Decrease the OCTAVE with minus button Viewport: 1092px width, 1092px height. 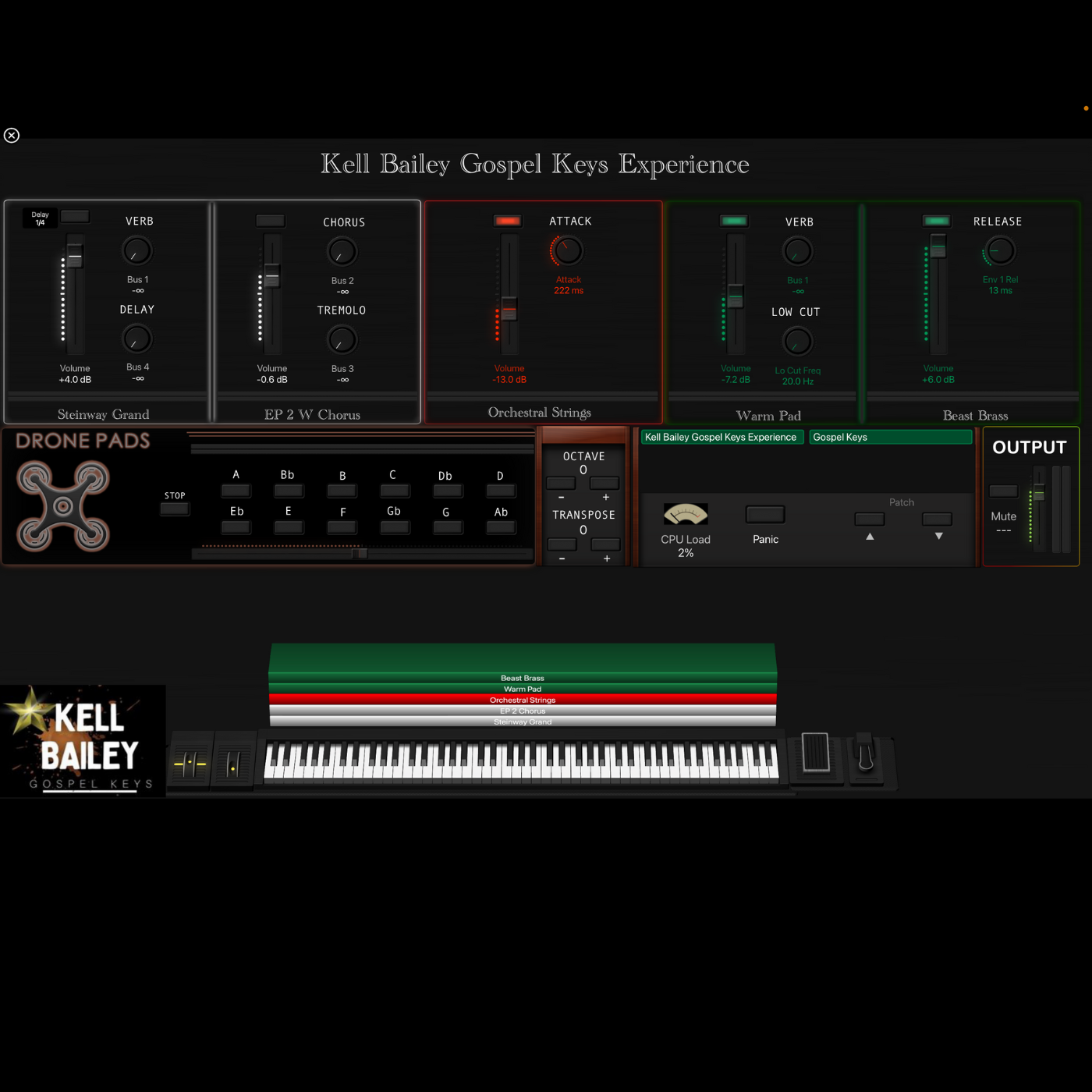[561, 484]
